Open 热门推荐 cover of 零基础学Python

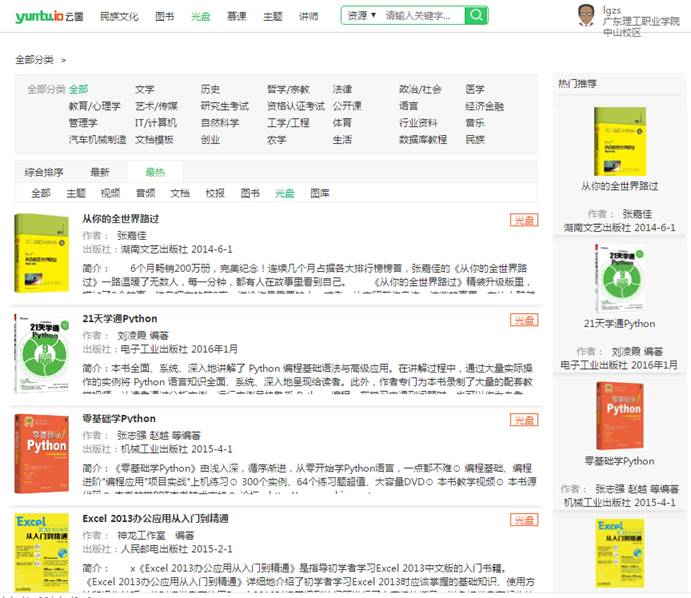(x=620, y=416)
